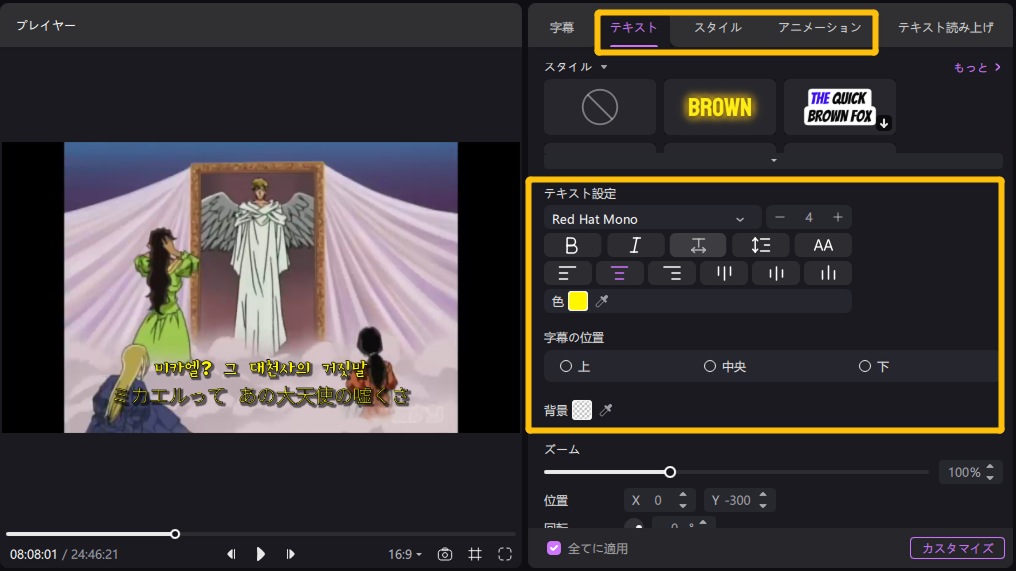Screen dimensions: 1016x571
Task: Increase font size with plus button
Action: tap(838, 218)
